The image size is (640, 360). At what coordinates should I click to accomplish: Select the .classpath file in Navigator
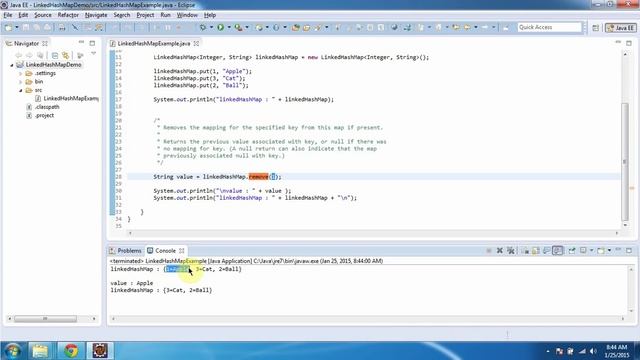click(42, 107)
